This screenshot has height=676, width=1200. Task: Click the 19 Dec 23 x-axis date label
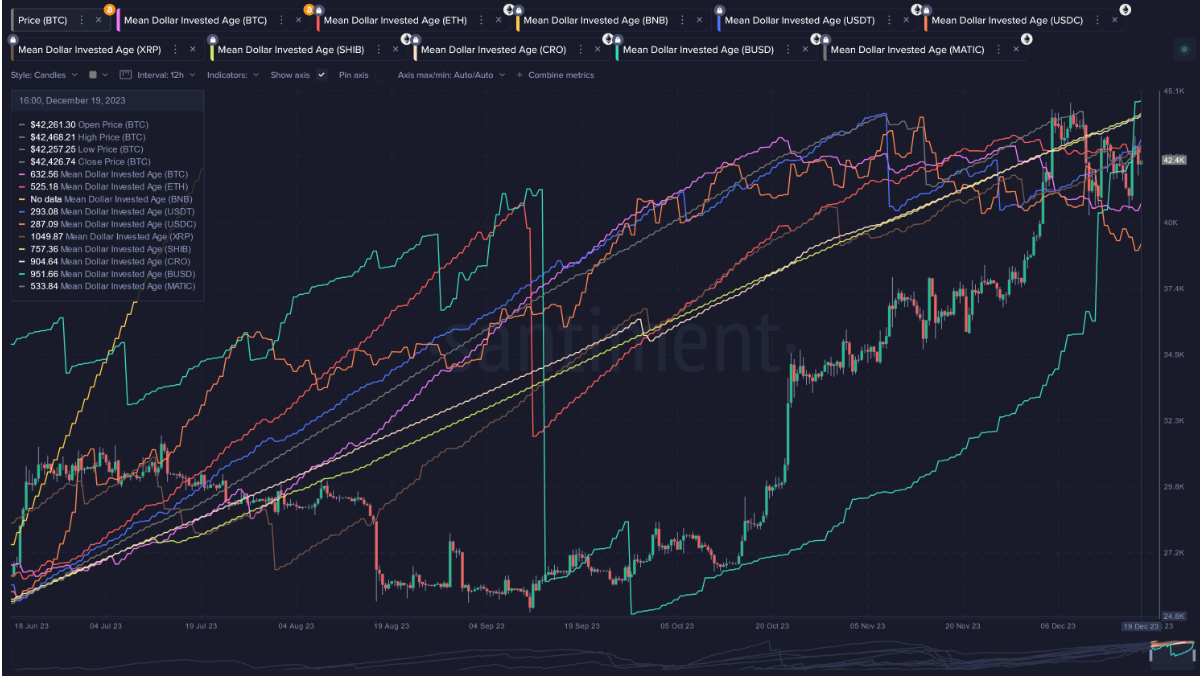click(x=1142, y=626)
